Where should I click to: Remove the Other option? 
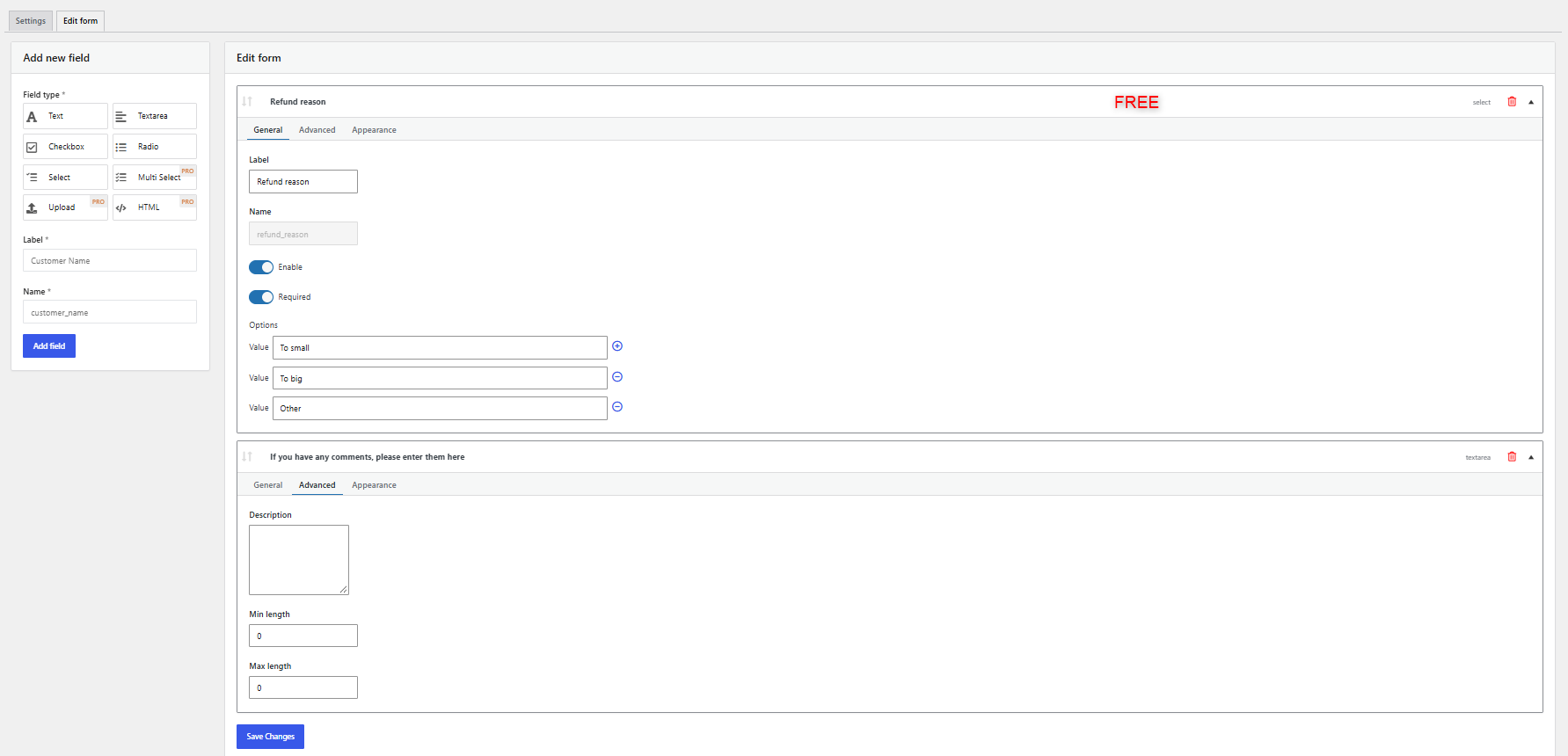point(617,407)
